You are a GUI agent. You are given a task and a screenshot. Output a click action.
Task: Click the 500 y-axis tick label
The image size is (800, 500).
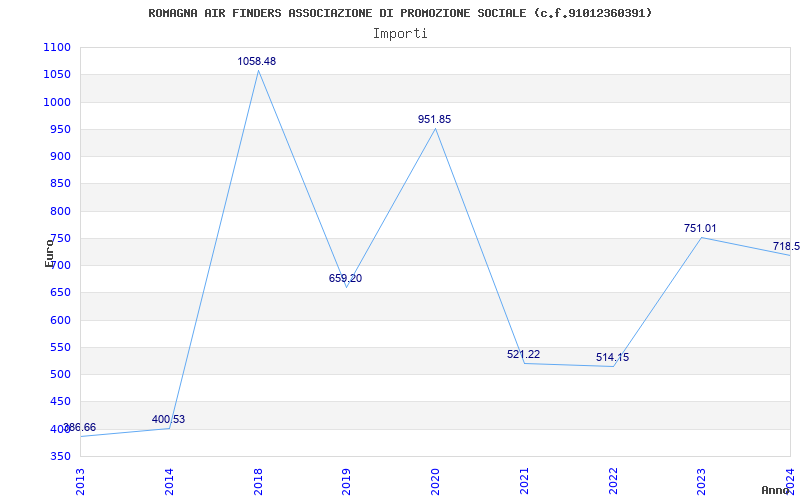[61, 374]
